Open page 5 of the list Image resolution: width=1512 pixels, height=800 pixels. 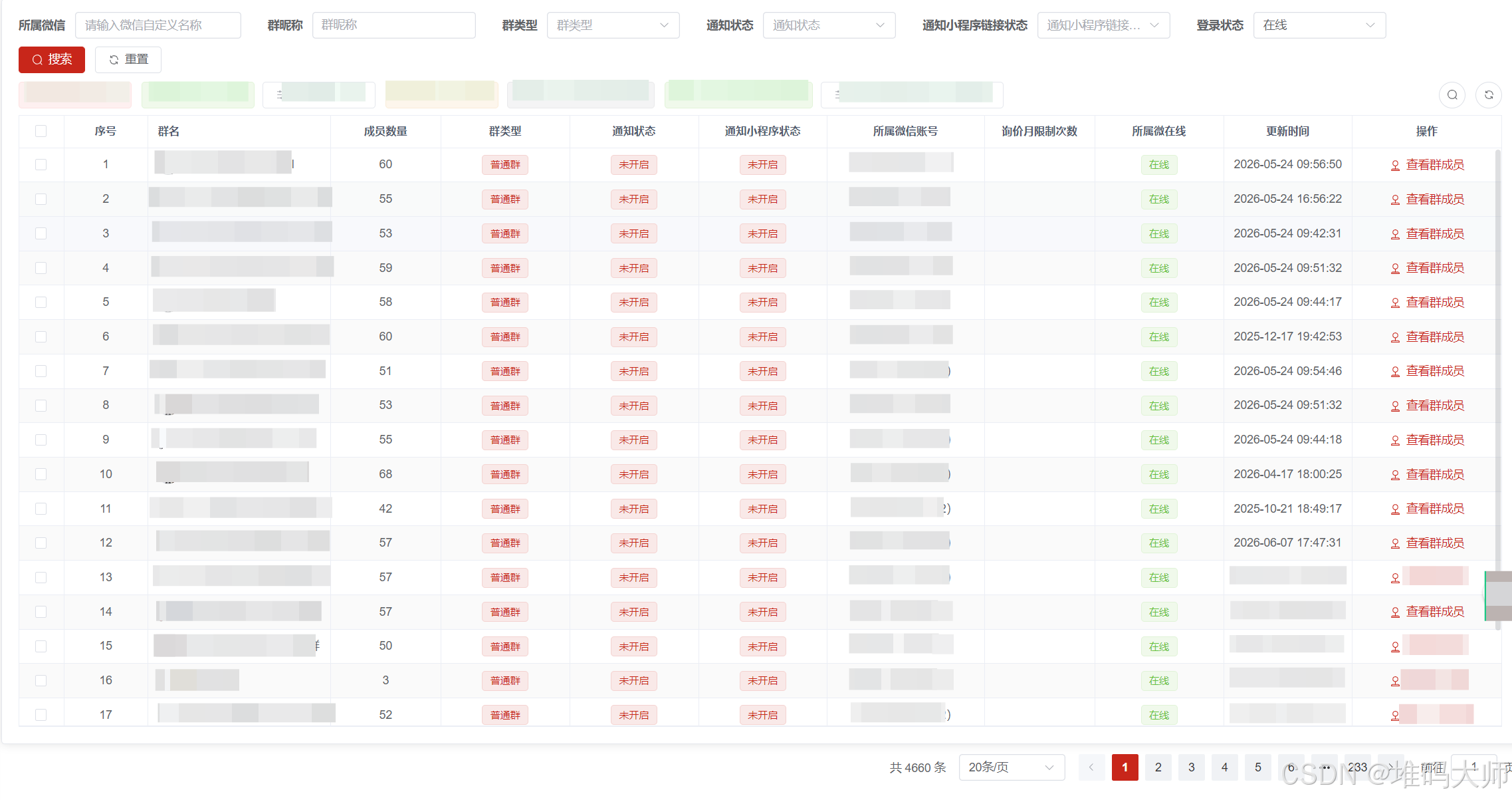click(x=1258, y=767)
